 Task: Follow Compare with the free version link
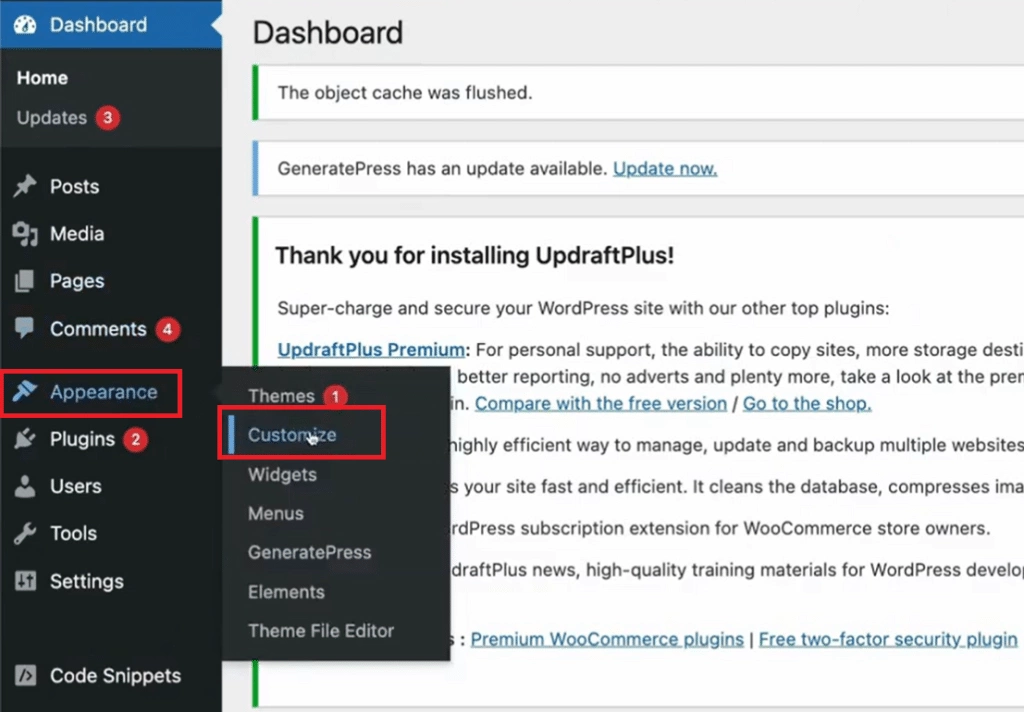(x=600, y=404)
